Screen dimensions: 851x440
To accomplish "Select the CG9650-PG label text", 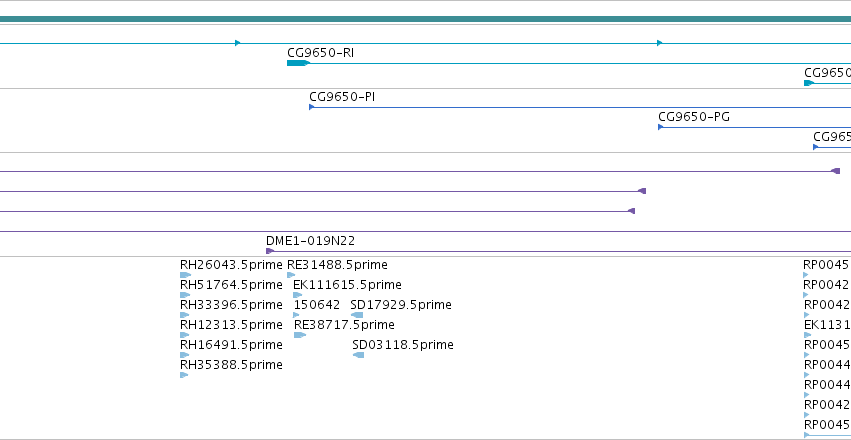I will click(x=694, y=117).
